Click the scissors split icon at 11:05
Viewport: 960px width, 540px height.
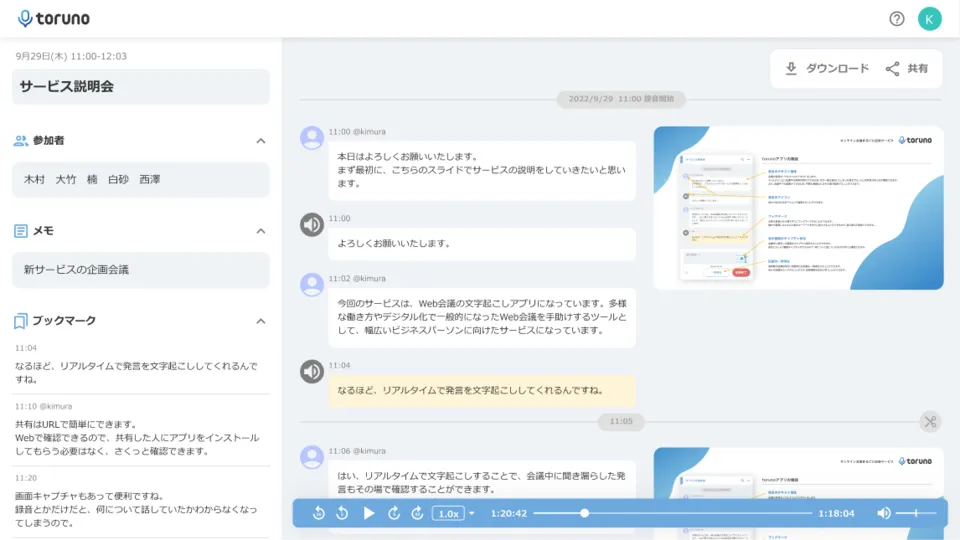pos(930,422)
